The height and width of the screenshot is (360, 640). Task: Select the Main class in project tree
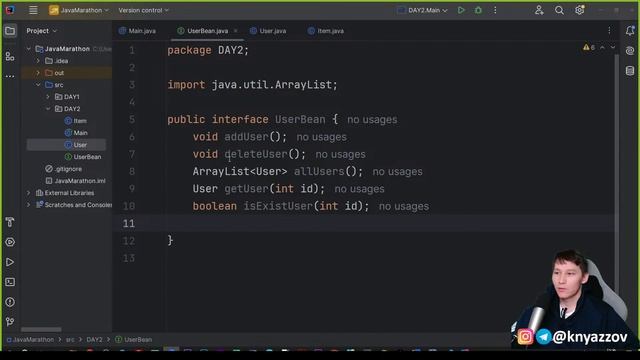point(76,133)
